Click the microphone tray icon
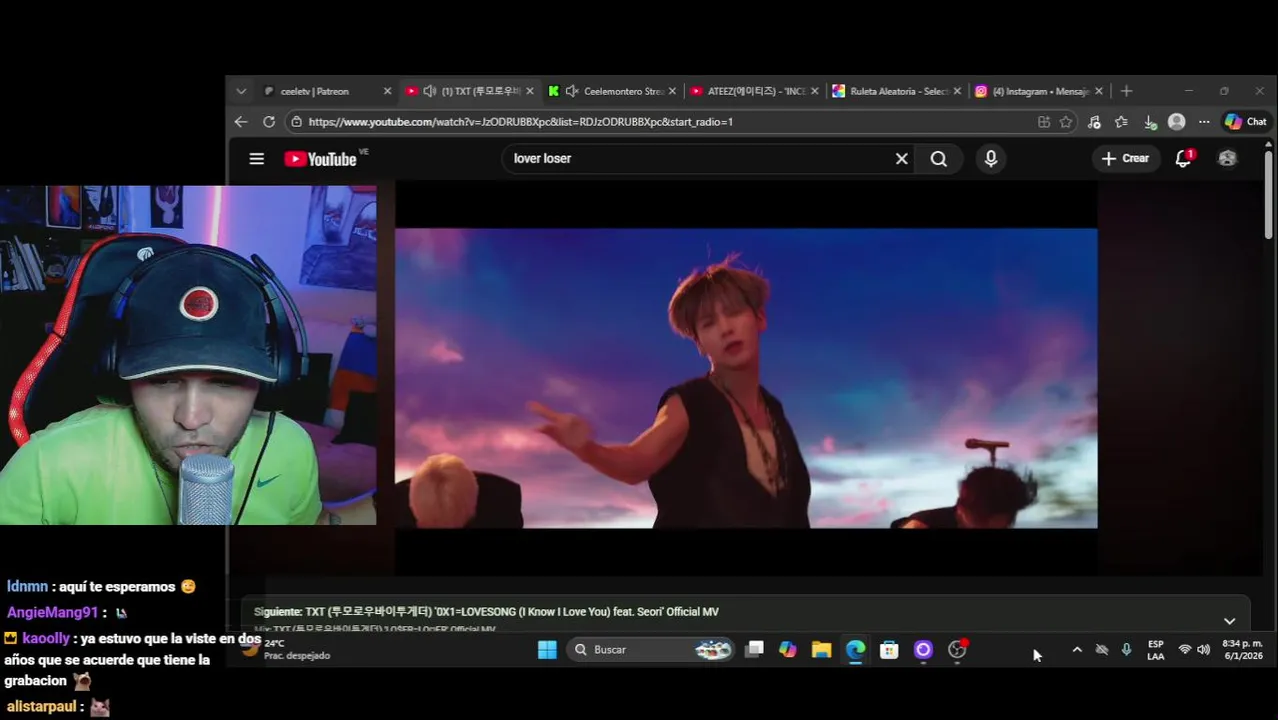 coord(1126,650)
